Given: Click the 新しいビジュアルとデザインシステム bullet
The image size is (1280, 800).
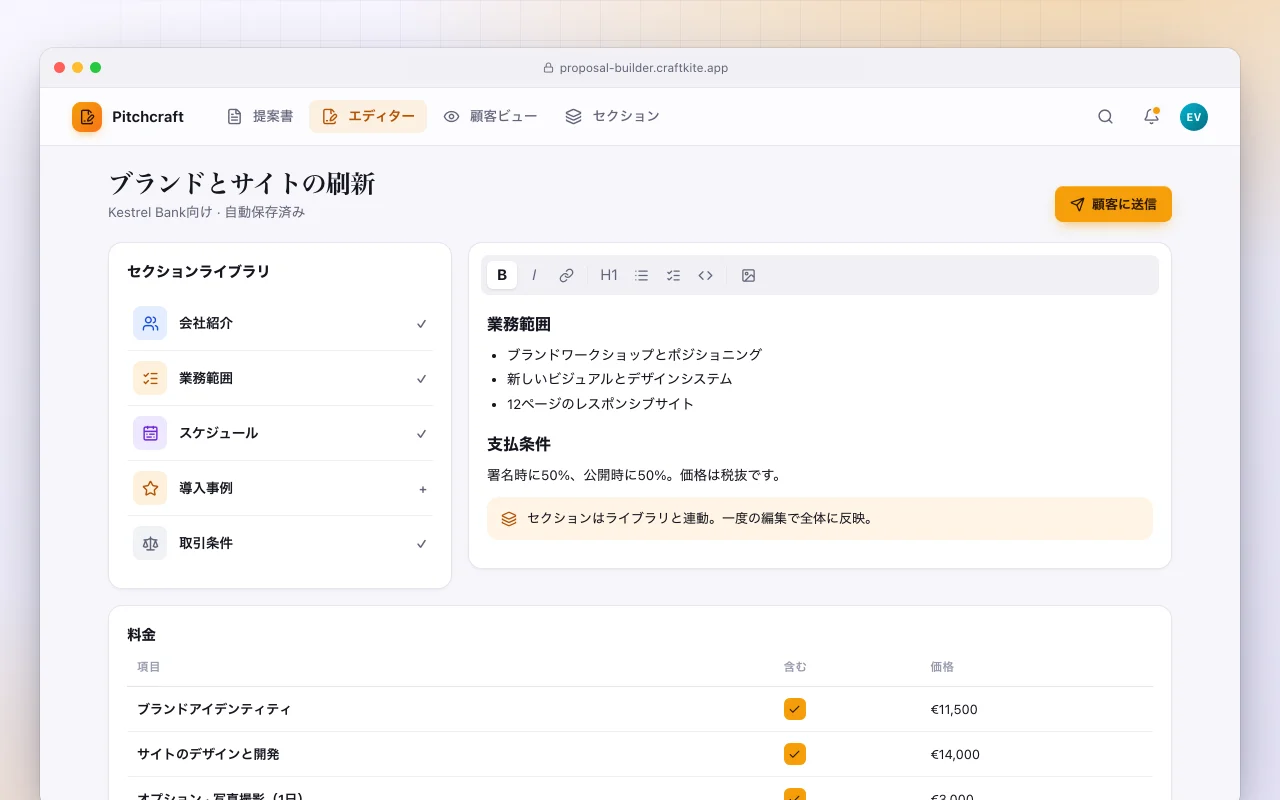Looking at the screenshot, I should (620, 379).
